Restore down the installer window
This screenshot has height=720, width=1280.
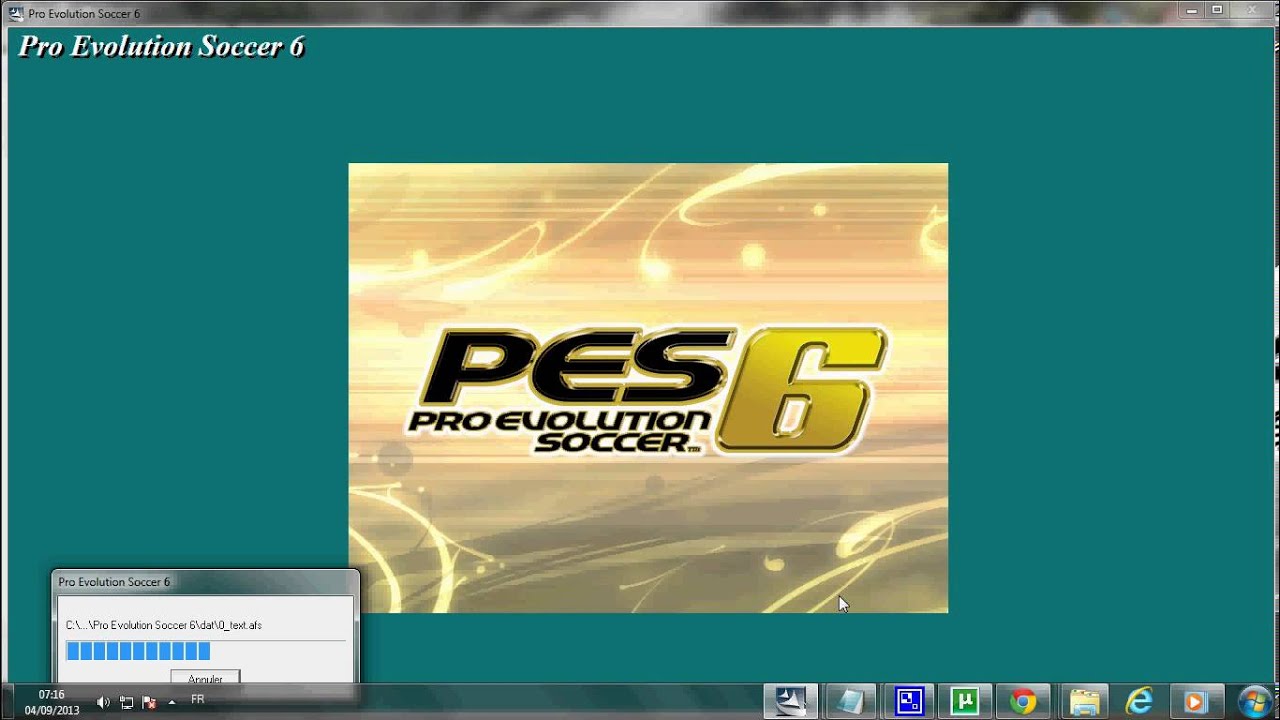(x=1217, y=10)
